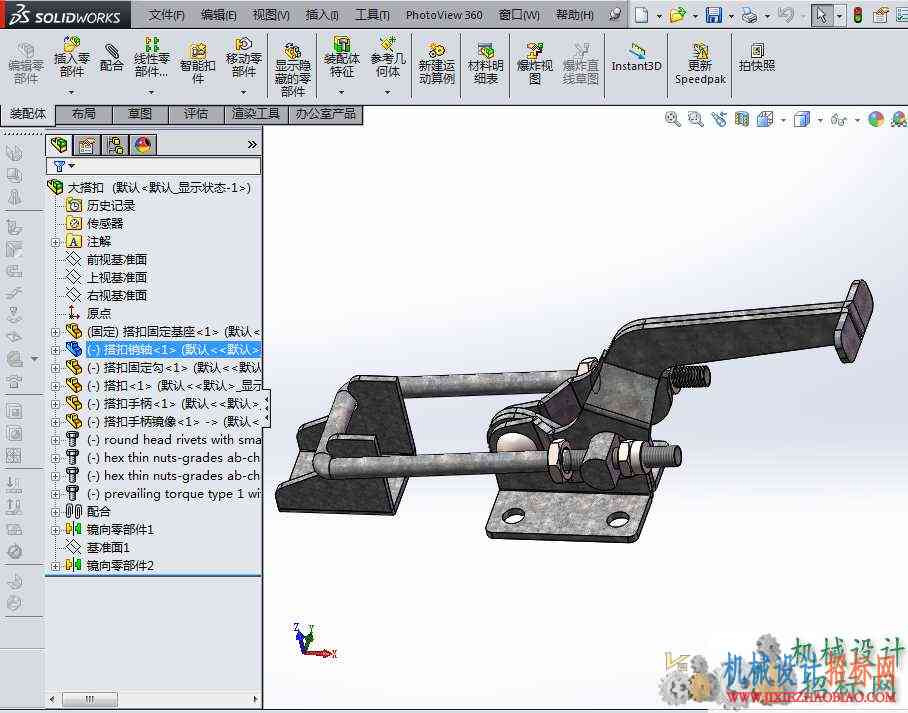Click the Edit Component (编辑零部件) tool

pos(25,64)
